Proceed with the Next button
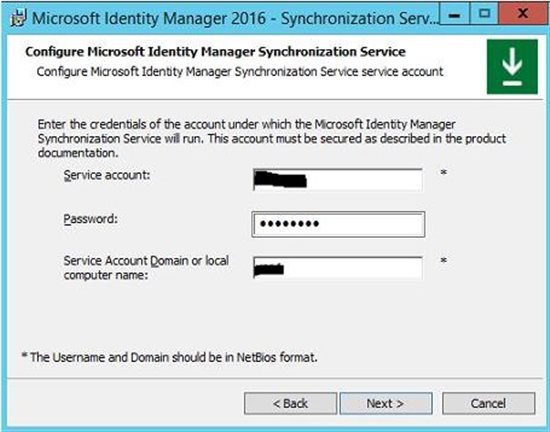The width and height of the screenshot is (550, 432). coord(385,403)
